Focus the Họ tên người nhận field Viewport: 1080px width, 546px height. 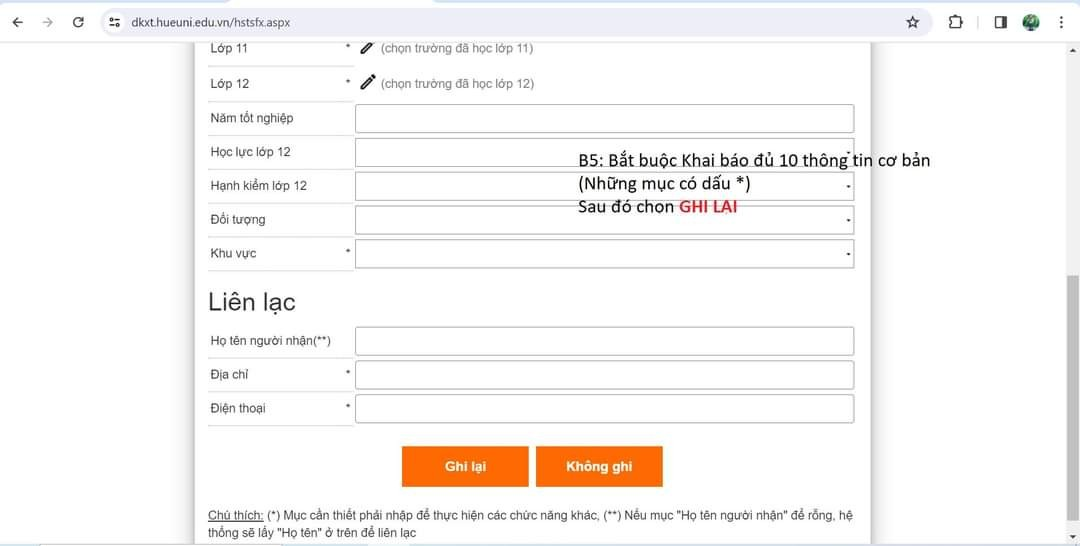pyautogui.click(x=605, y=341)
